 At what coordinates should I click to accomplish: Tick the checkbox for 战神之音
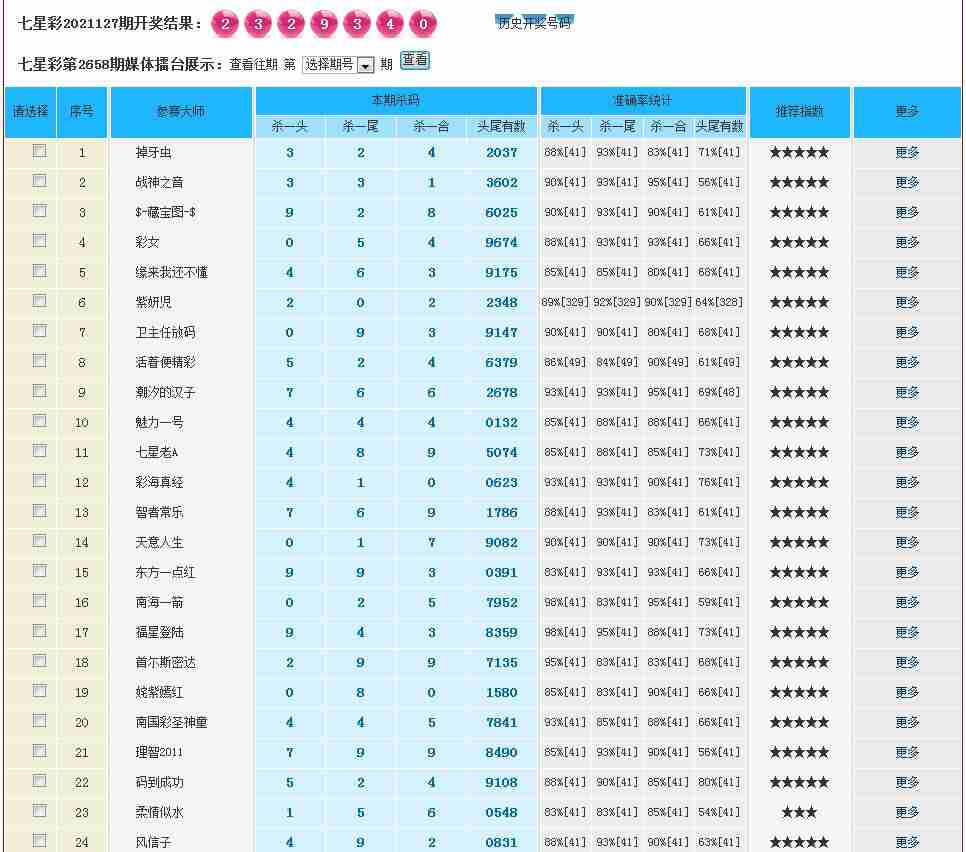point(40,181)
